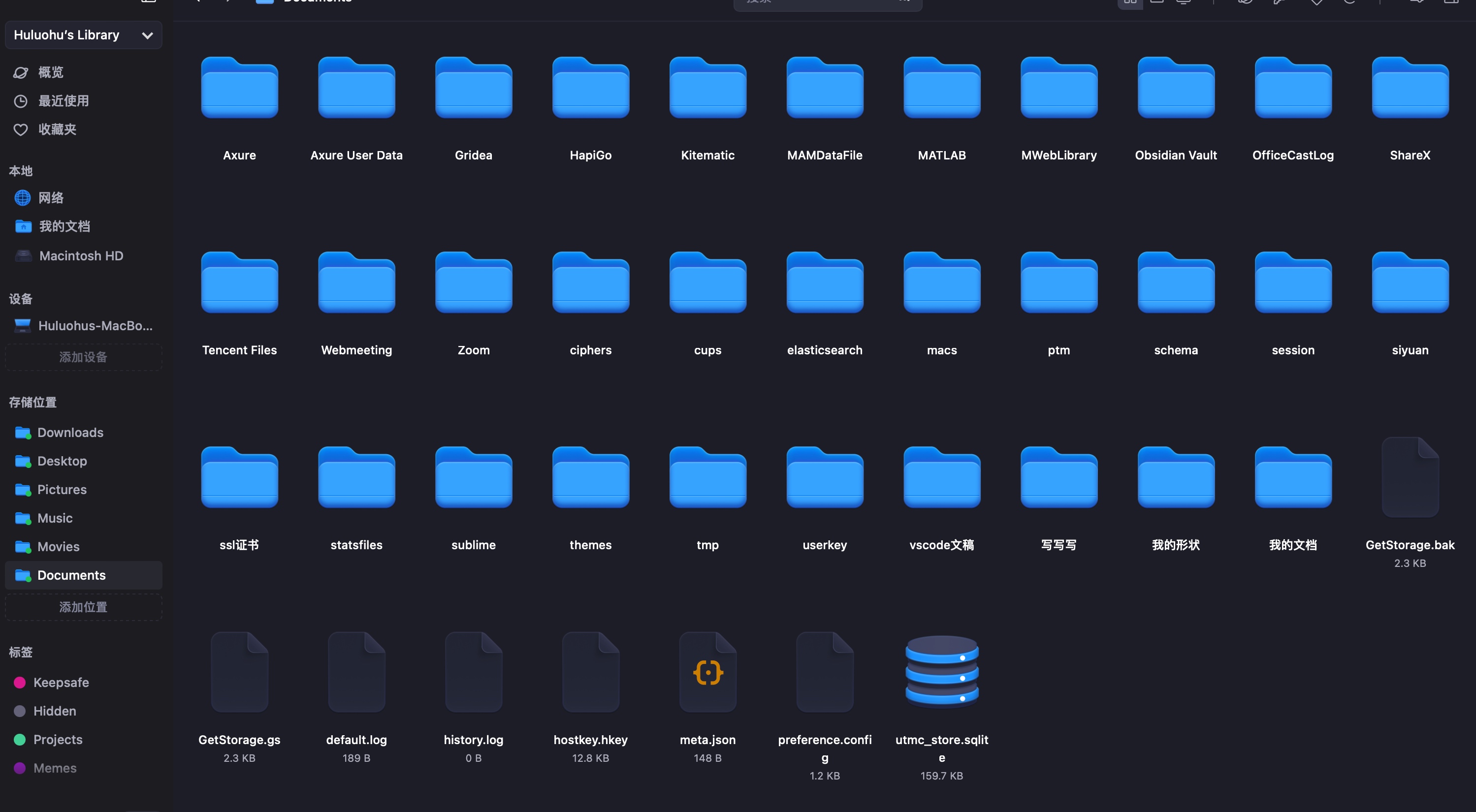
Task: Expand the Huluohu's Library dropdown chevron
Action: coord(147,35)
